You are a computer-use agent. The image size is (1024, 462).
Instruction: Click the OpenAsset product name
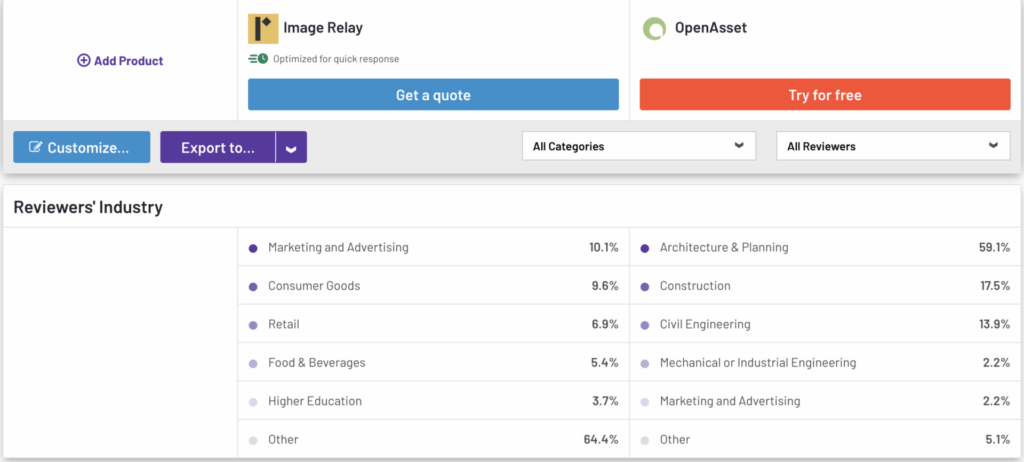(x=711, y=28)
